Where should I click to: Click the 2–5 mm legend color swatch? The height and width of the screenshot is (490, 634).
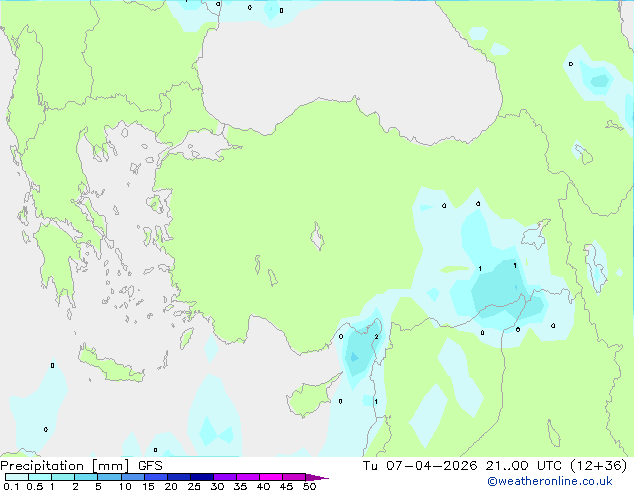[86, 477]
